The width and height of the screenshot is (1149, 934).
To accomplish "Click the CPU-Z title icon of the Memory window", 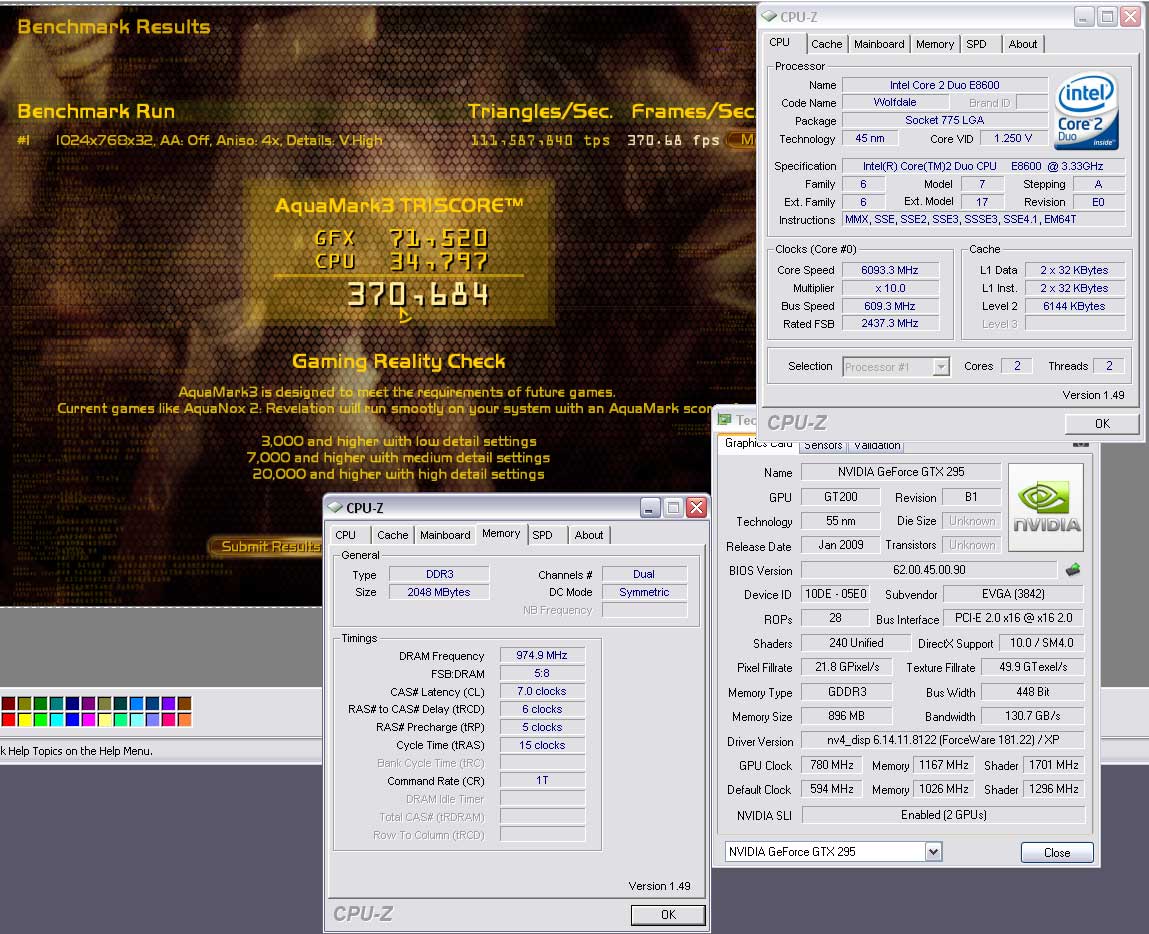I will [x=336, y=507].
